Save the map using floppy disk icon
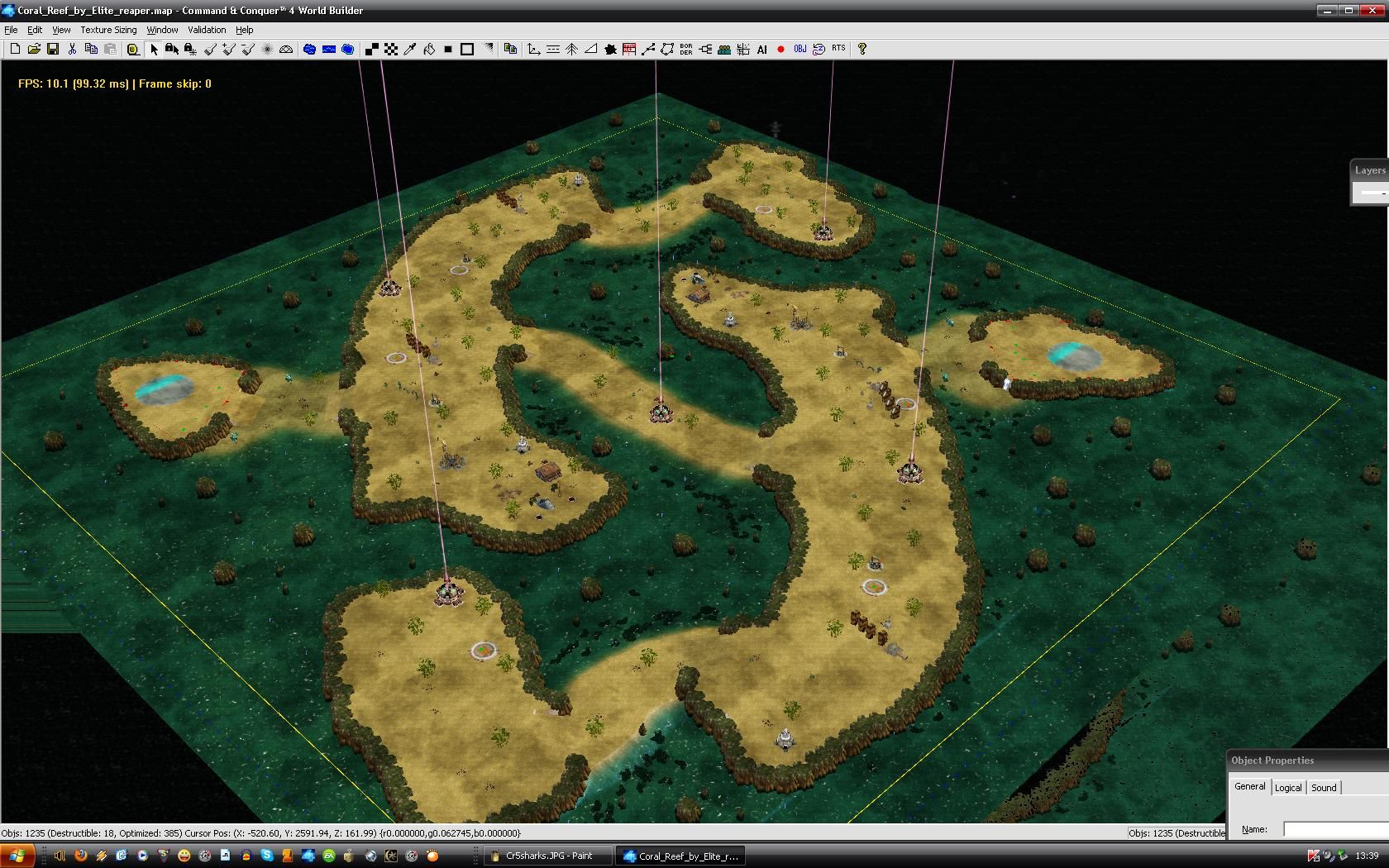The image size is (1389, 868). (x=53, y=49)
